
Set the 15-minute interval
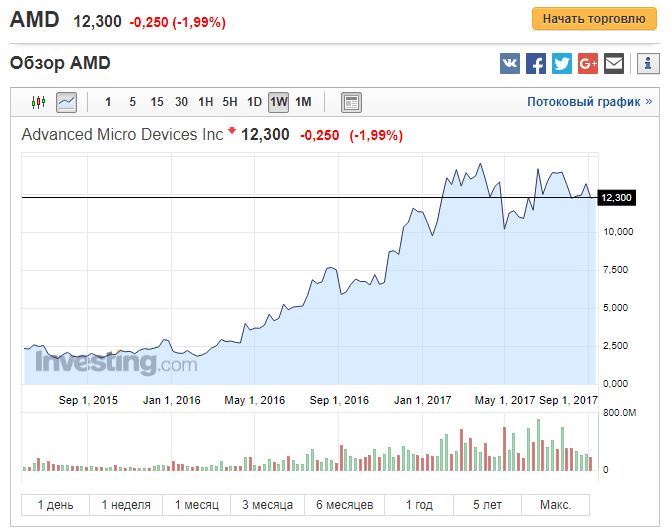(157, 102)
